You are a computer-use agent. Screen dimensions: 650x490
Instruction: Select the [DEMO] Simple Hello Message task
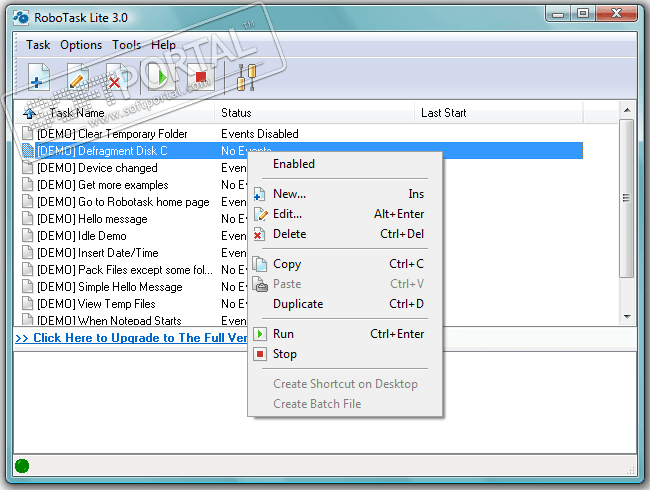pyautogui.click(x=110, y=287)
